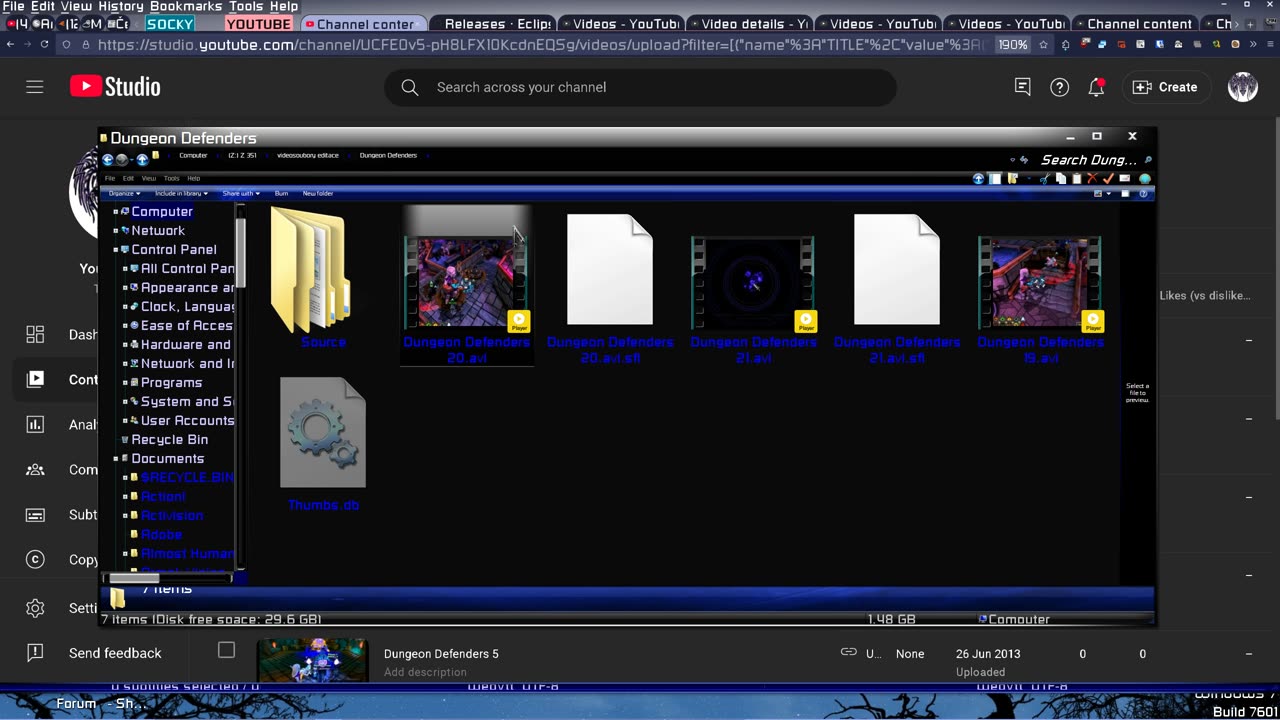Open the YouTube Studio help icon
This screenshot has width=1280, height=720.
coord(1059,87)
